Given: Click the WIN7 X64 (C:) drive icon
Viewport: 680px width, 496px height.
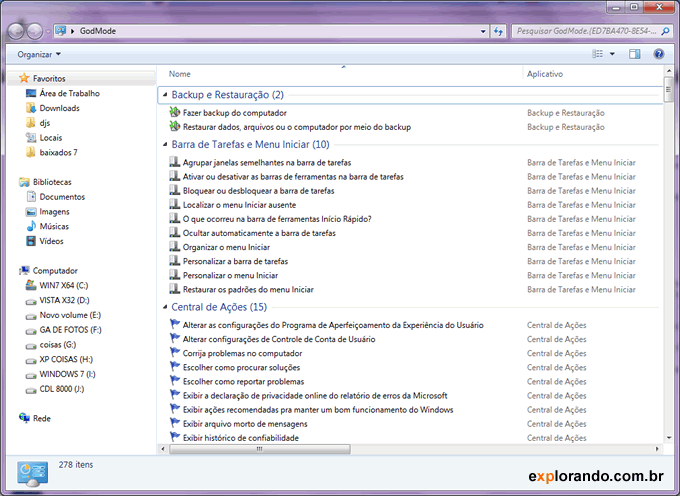Looking at the screenshot, I should click(31, 285).
